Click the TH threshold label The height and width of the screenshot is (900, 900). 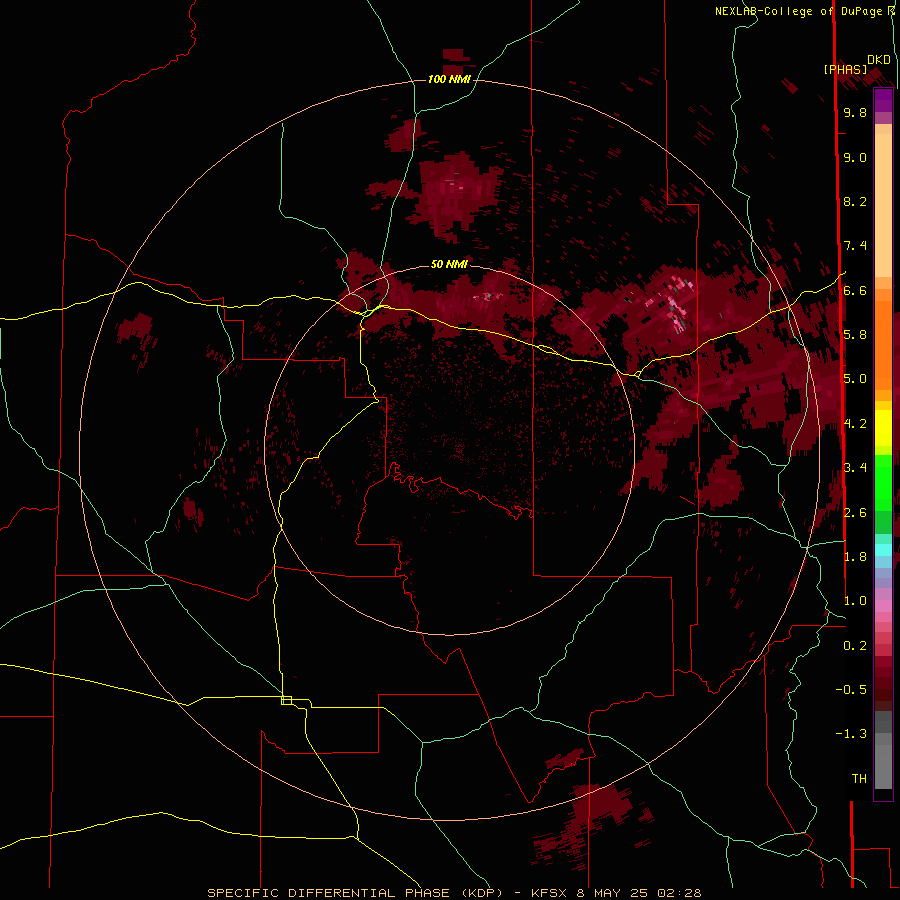(859, 779)
